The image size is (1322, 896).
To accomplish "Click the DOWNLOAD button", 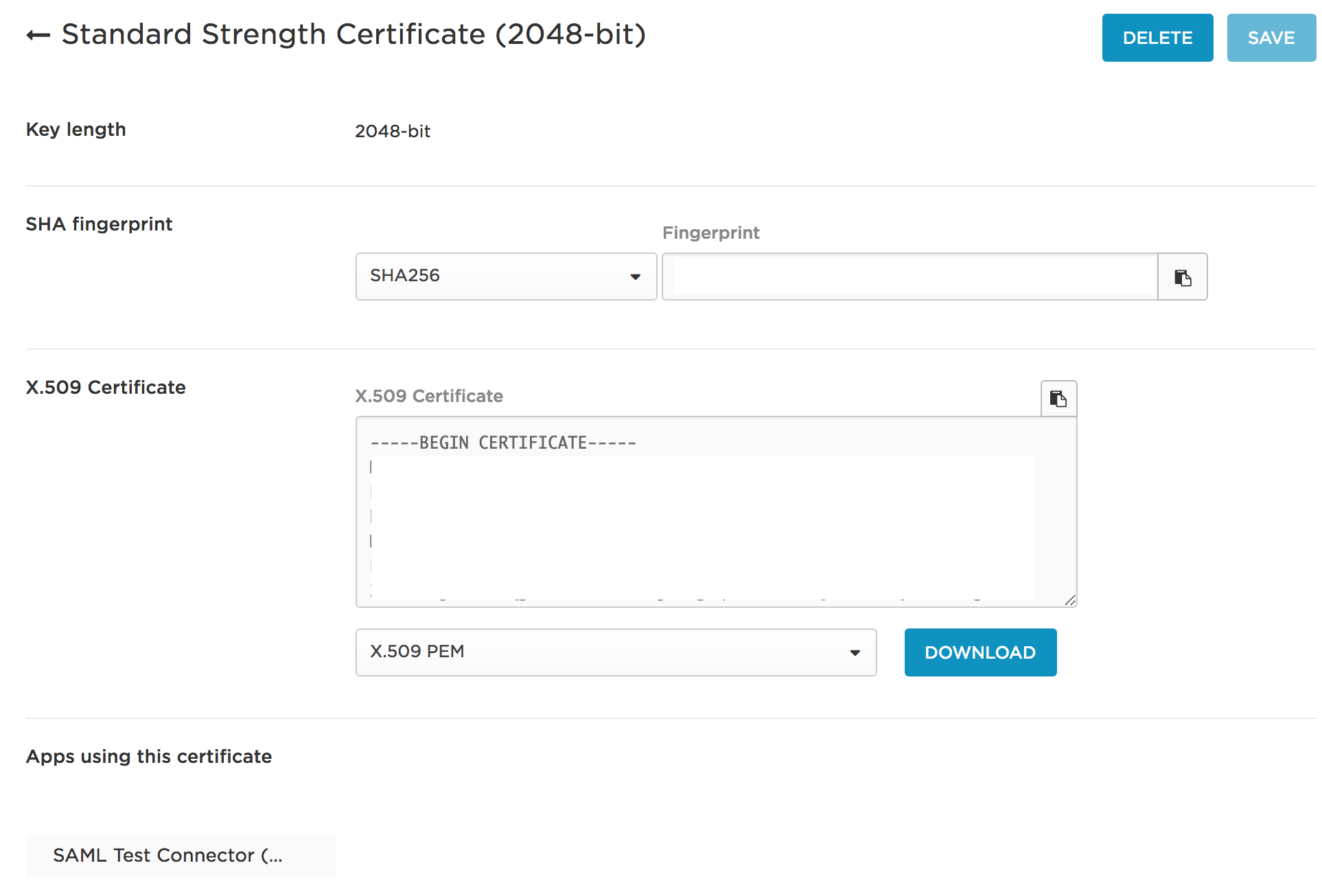I will pyautogui.click(x=980, y=652).
